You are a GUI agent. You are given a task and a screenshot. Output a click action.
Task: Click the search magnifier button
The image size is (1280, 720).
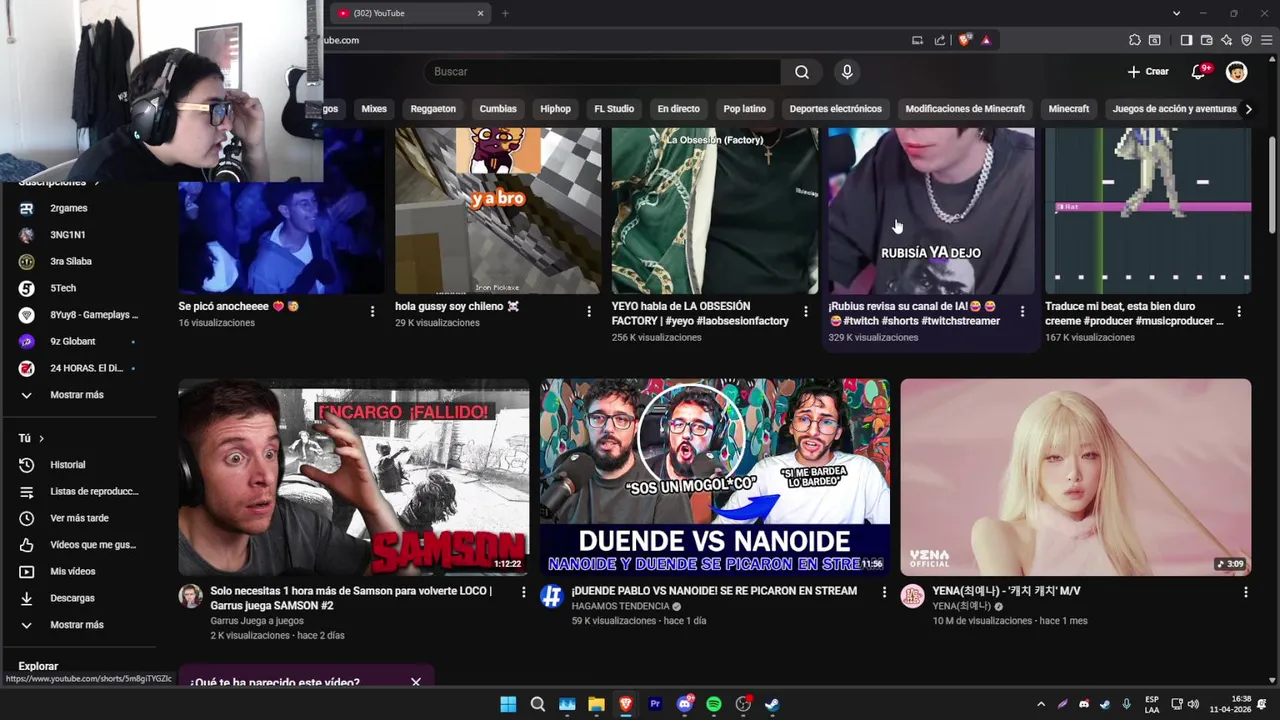802,72
